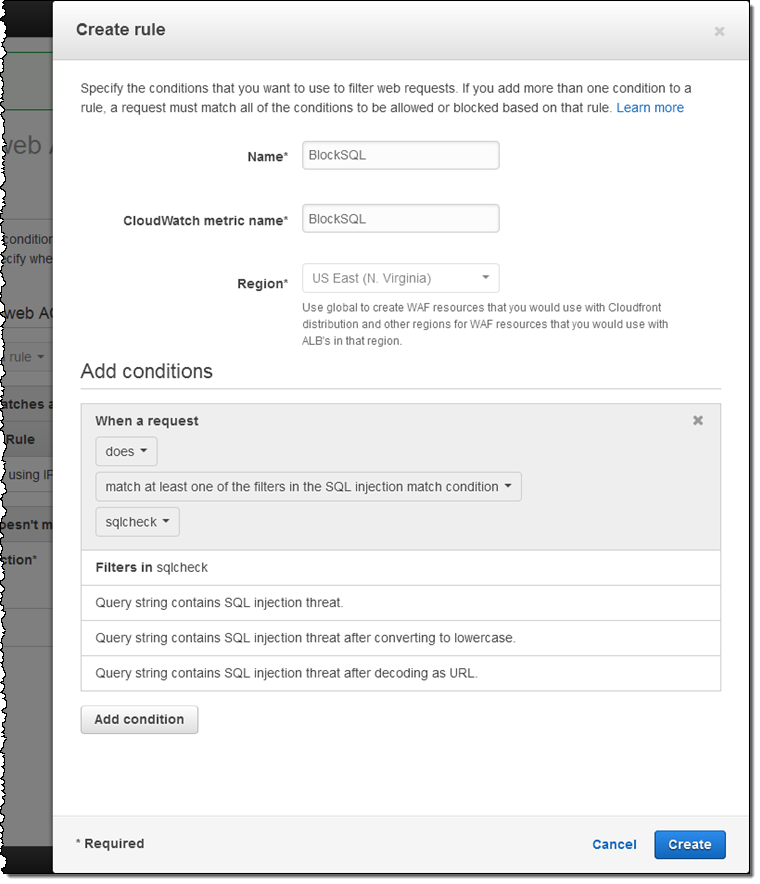Open the Learn more link
Image resolution: width=760 pixels, height=884 pixels.
650,108
